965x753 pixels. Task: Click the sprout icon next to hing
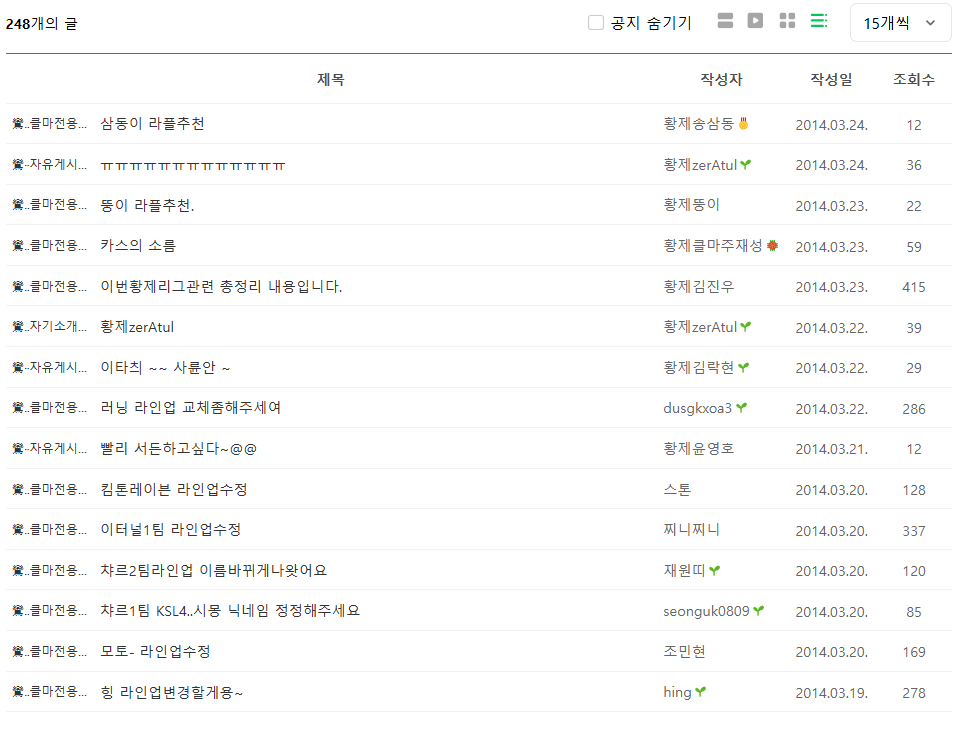701,692
